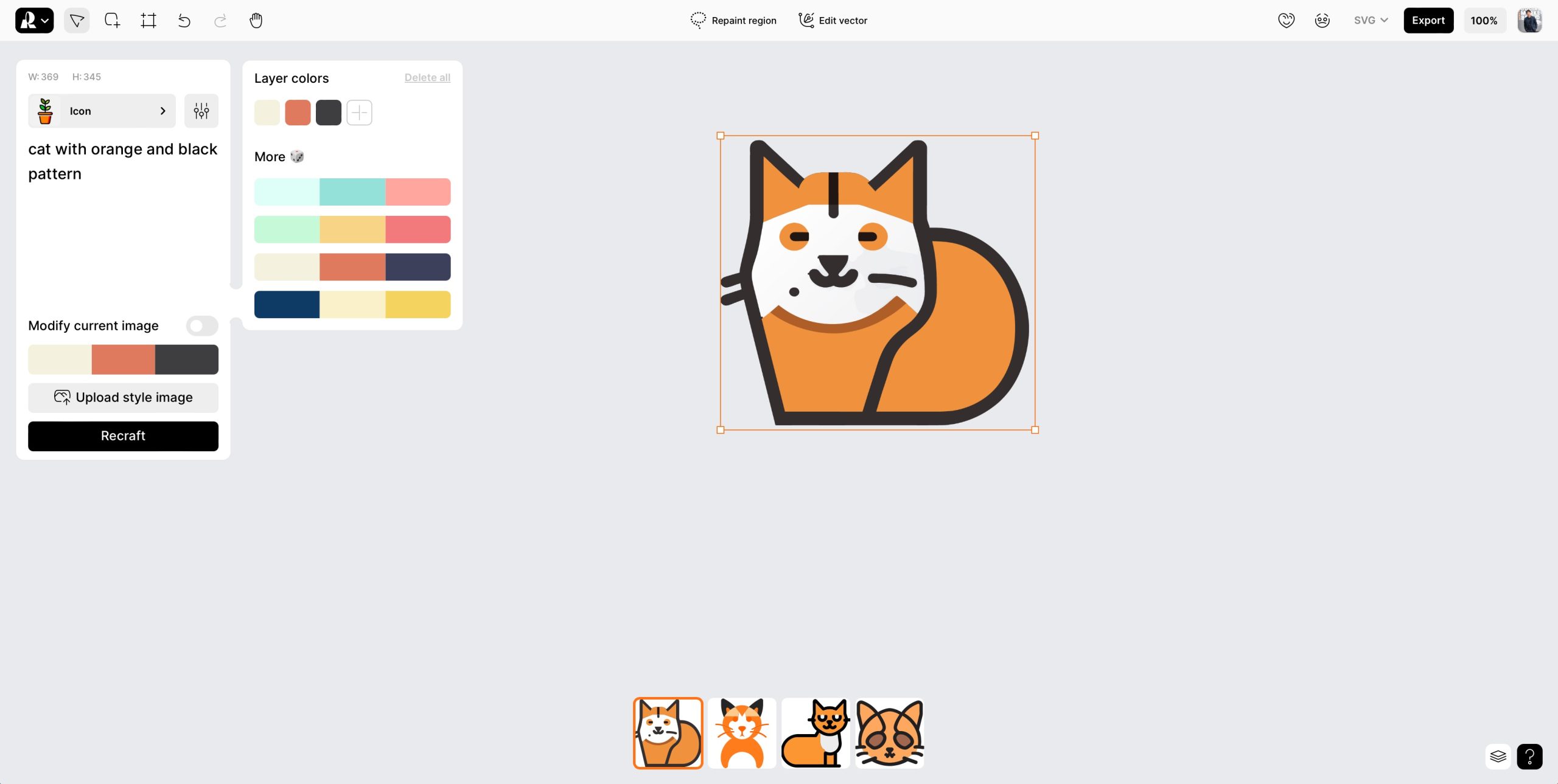The width and height of the screenshot is (1558, 784).
Task: Select the arrow pointer tool
Action: 77,21
